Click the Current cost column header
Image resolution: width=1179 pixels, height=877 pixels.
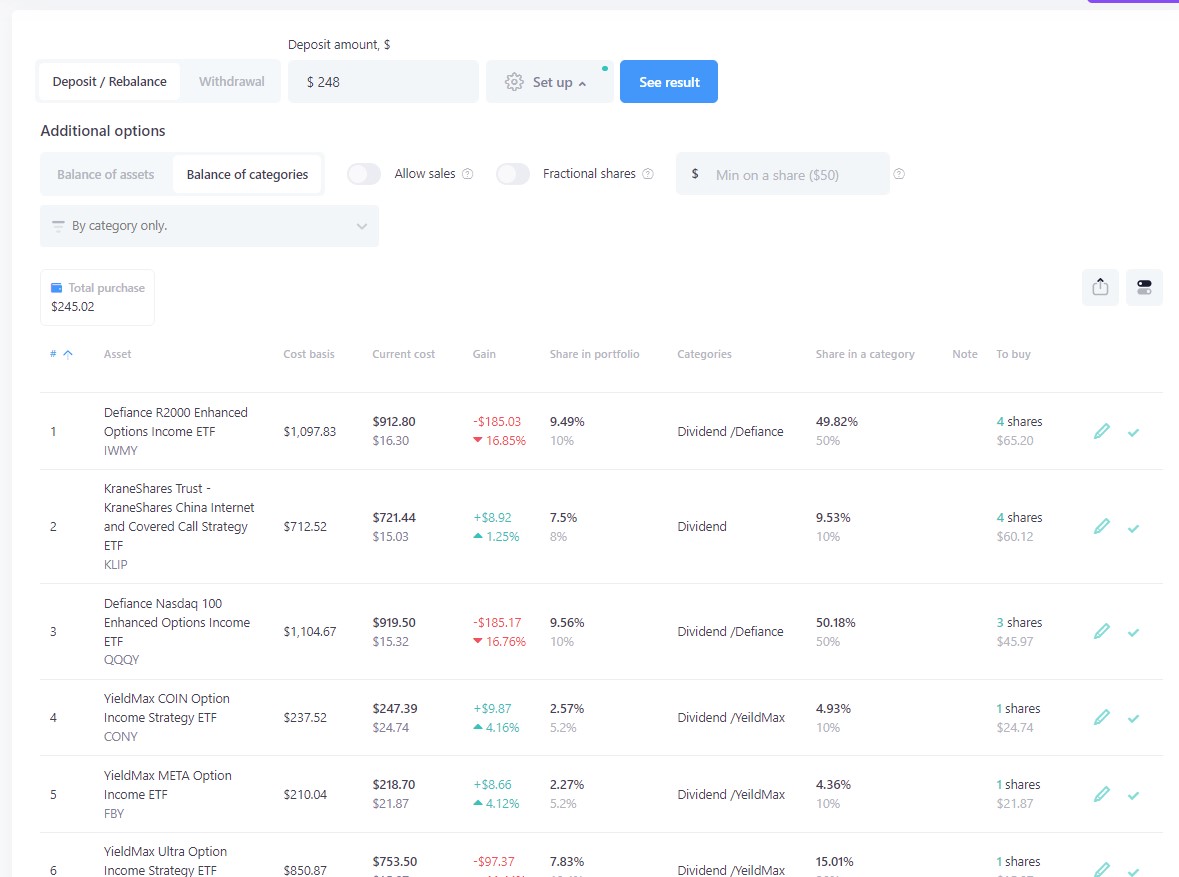404,354
